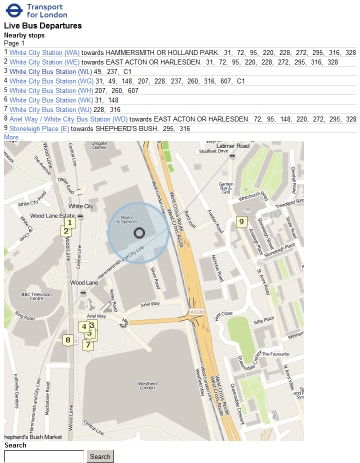This screenshot has width=360, height=463.
Task: Click the More... link below stops list
Action: [14, 137]
